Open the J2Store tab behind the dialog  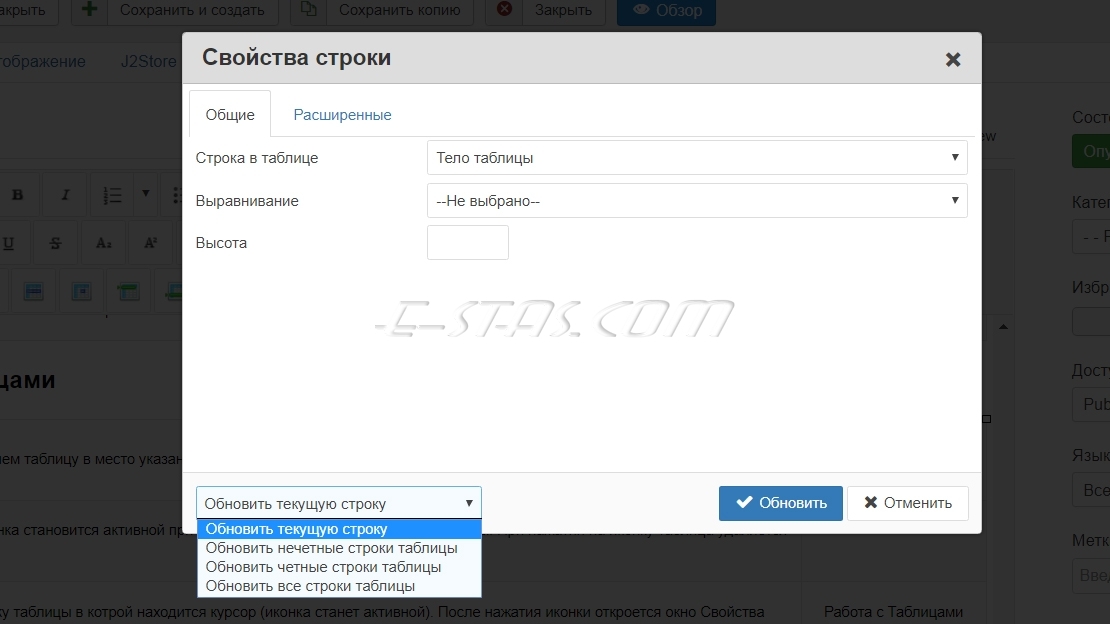click(x=148, y=62)
